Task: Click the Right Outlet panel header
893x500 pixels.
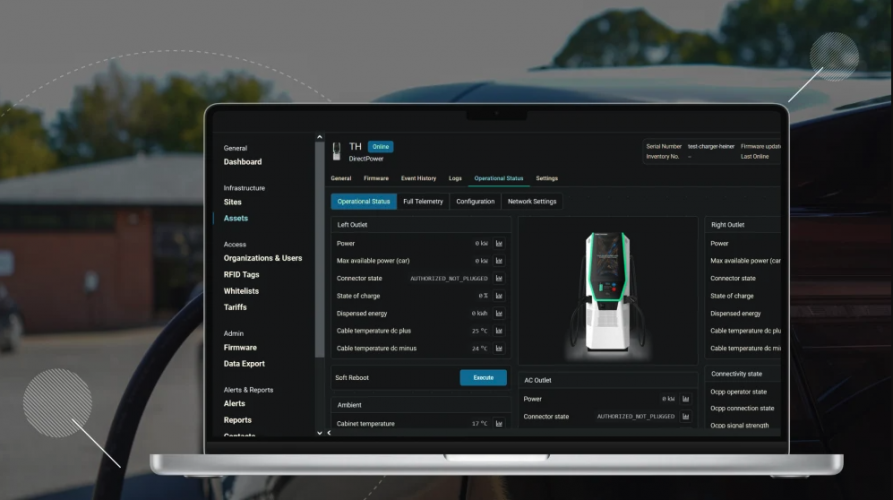Action: 743,225
